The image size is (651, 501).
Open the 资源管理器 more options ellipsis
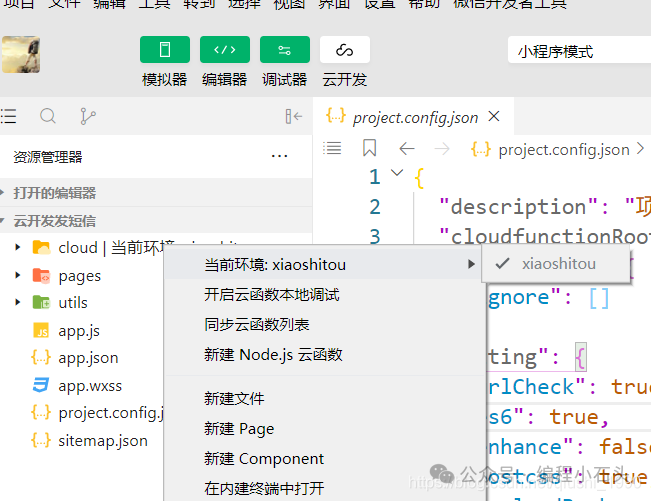click(279, 156)
